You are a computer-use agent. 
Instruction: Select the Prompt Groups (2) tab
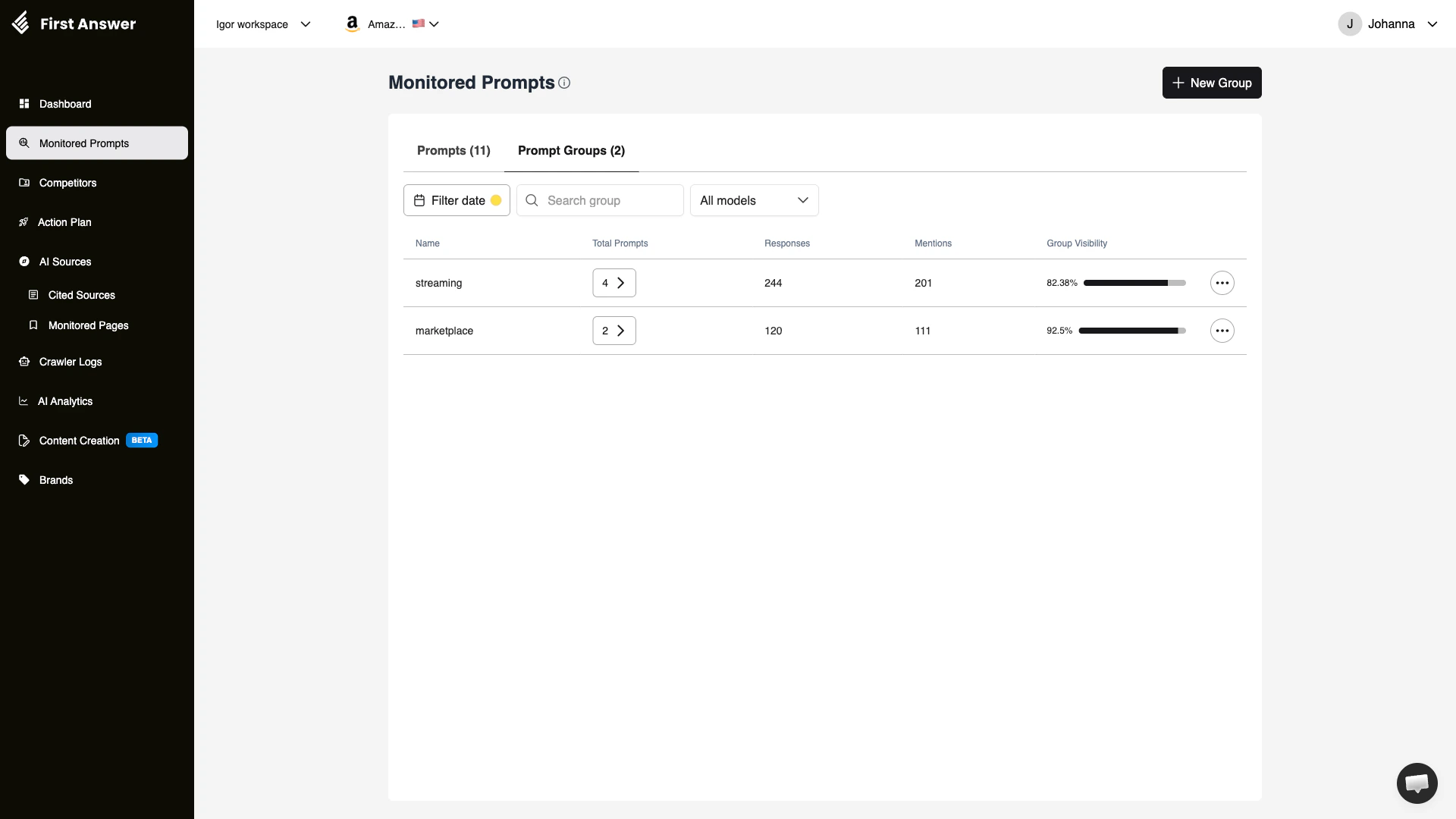coord(571,150)
